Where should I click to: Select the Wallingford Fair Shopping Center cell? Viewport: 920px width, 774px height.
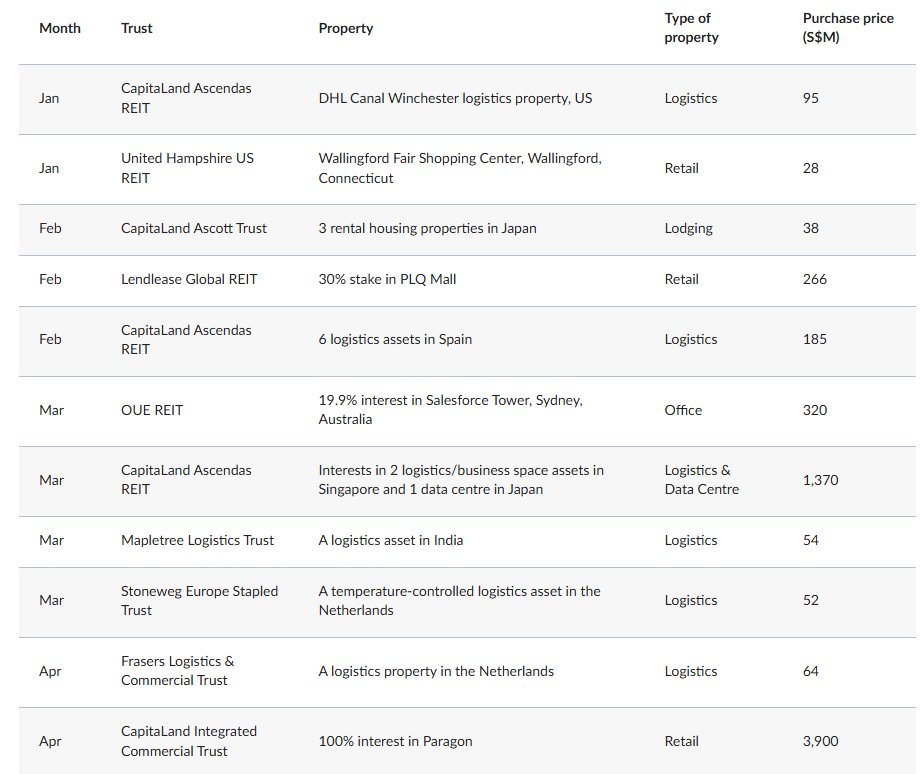(460, 168)
